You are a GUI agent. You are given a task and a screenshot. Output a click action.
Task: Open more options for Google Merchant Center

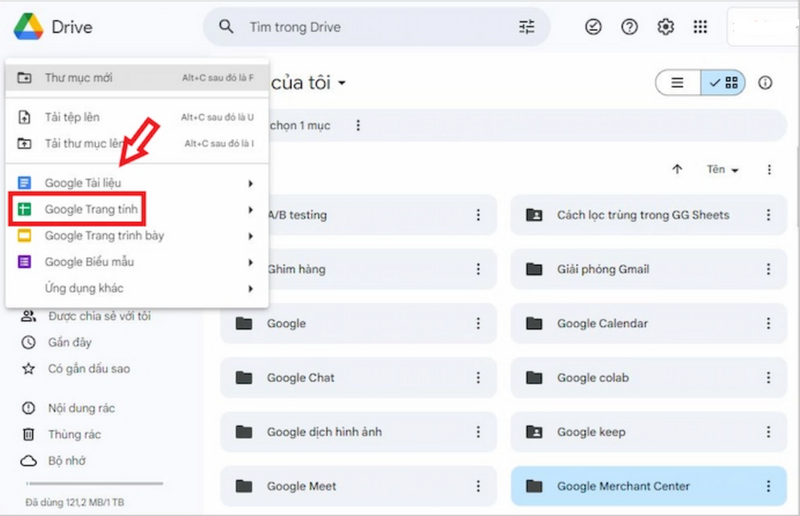point(768,486)
